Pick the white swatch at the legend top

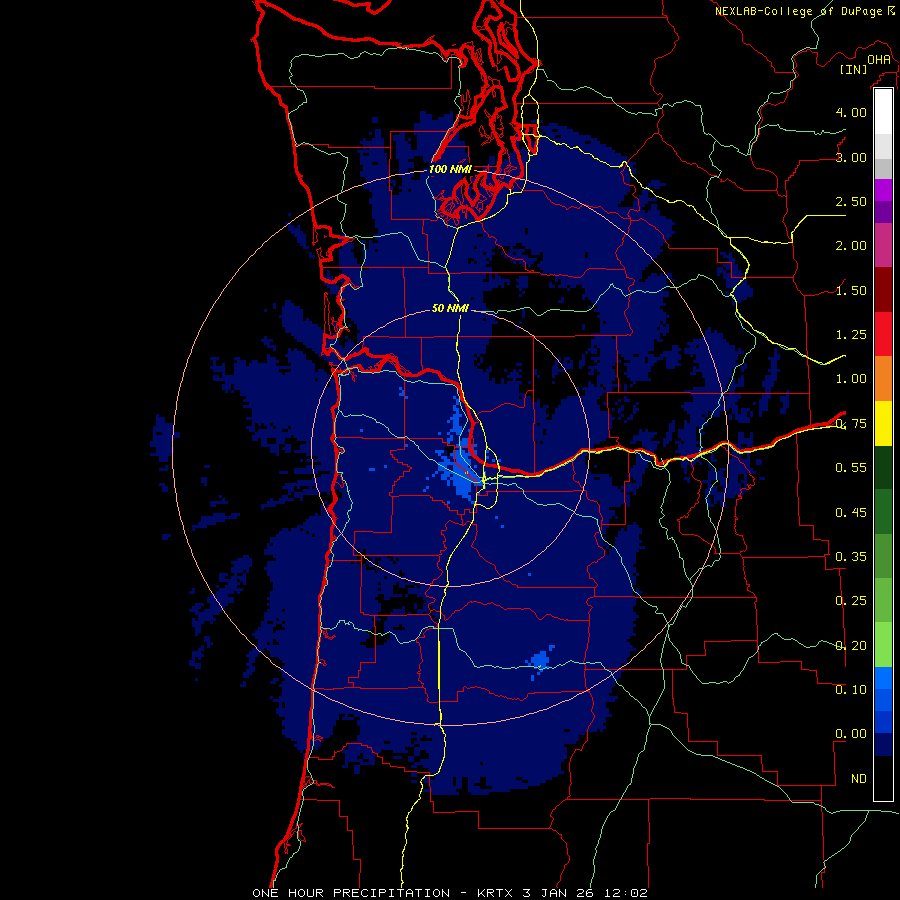coord(883,112)
